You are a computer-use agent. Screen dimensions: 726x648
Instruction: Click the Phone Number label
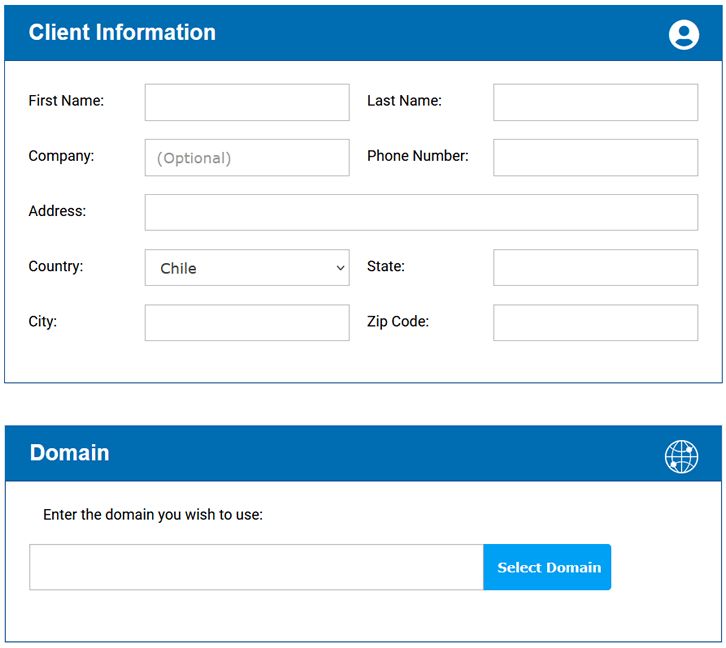(x=418, y=156)
